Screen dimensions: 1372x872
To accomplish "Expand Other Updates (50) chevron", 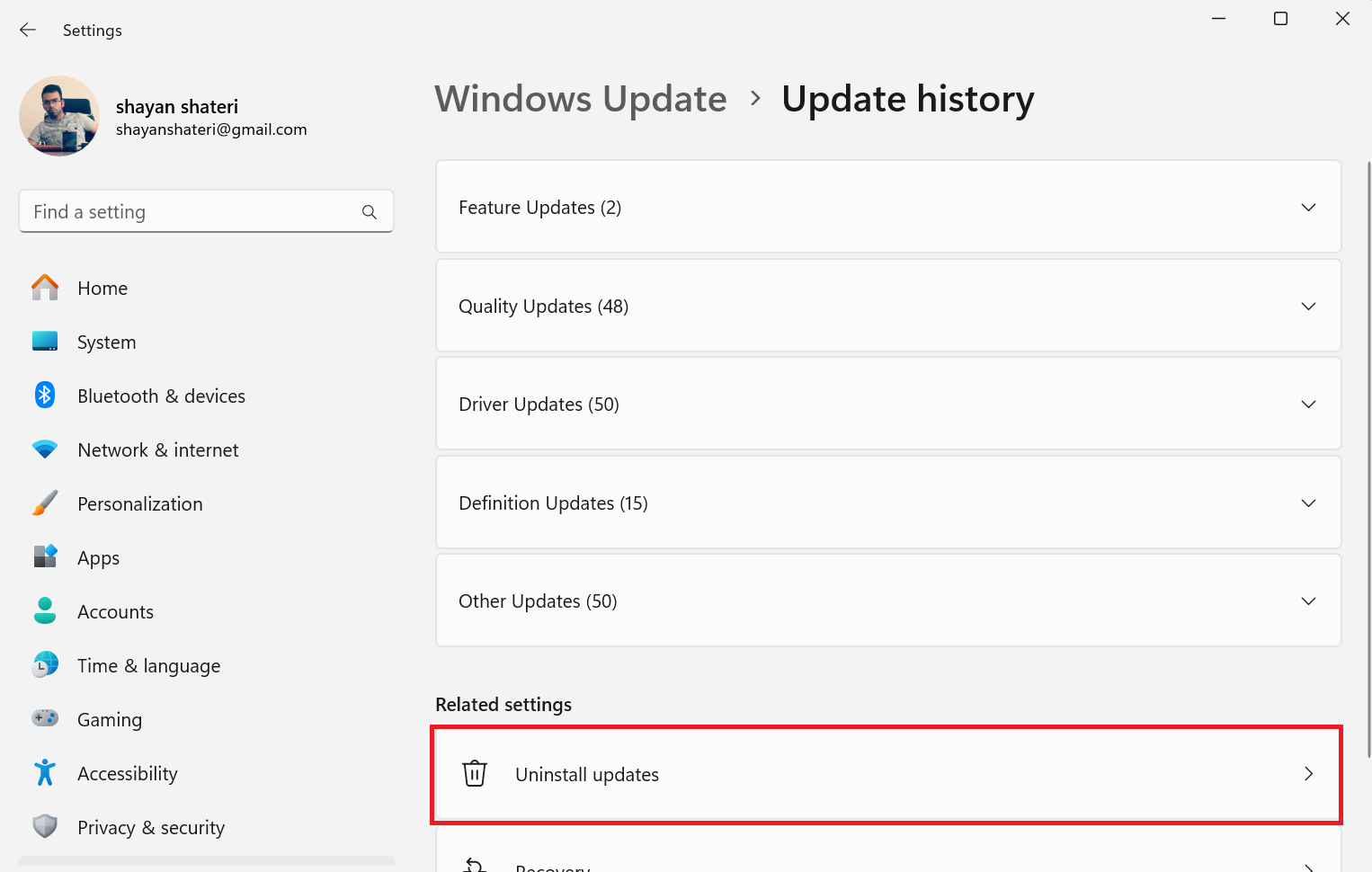I will tap(1308, 601).
